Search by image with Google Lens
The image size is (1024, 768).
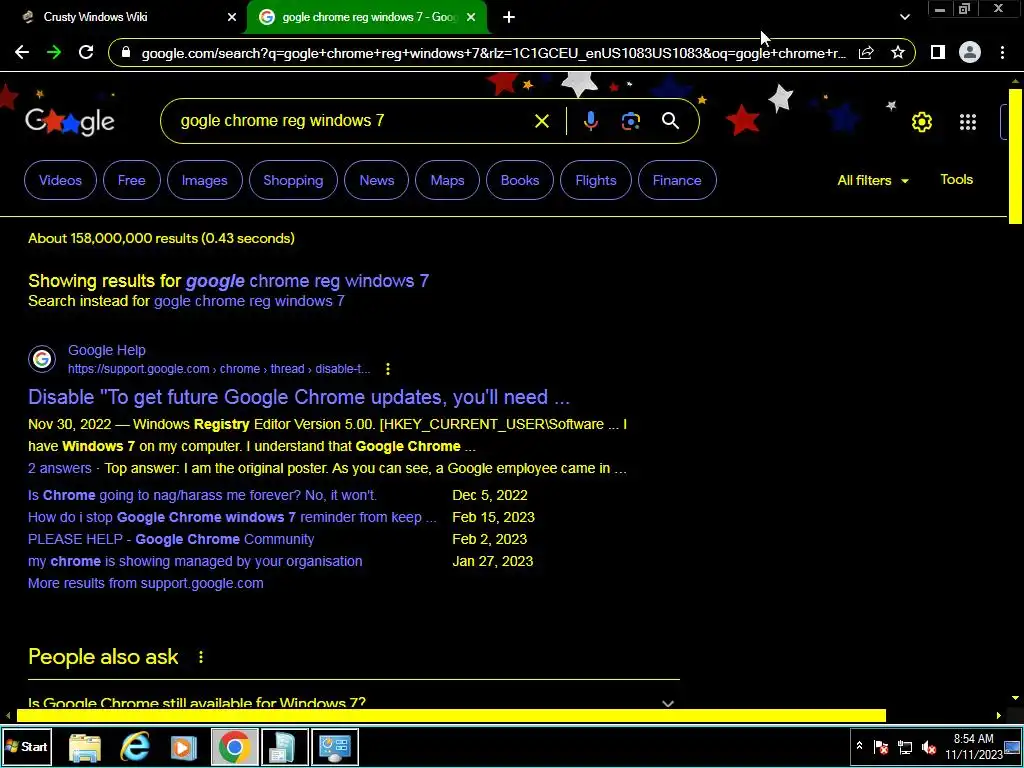click(630, 121)
